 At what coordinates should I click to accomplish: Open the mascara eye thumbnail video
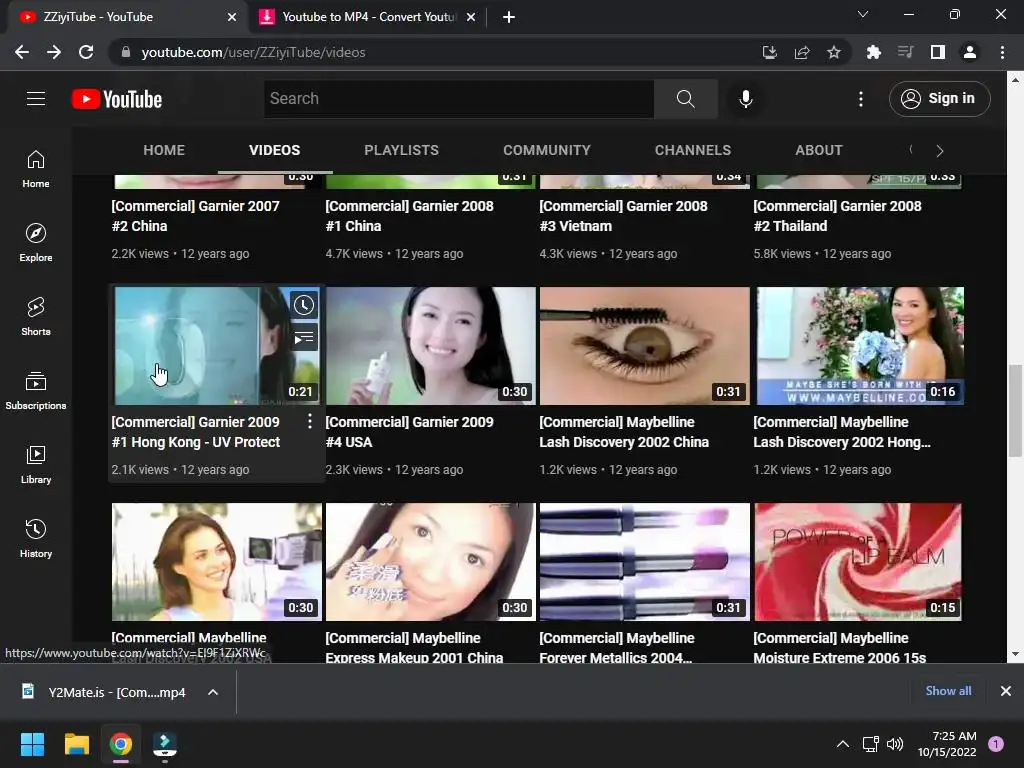point(645,346)
